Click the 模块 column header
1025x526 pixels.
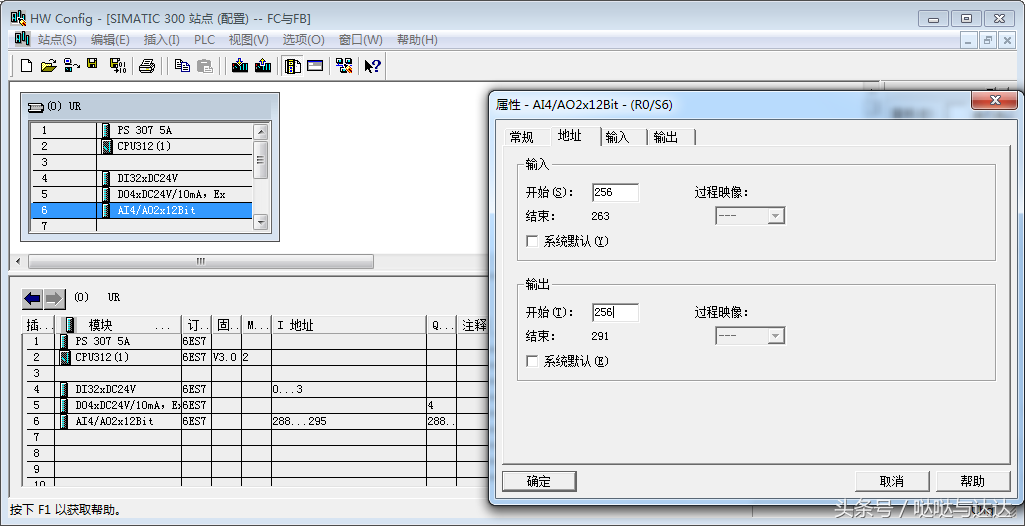[118, 325]
